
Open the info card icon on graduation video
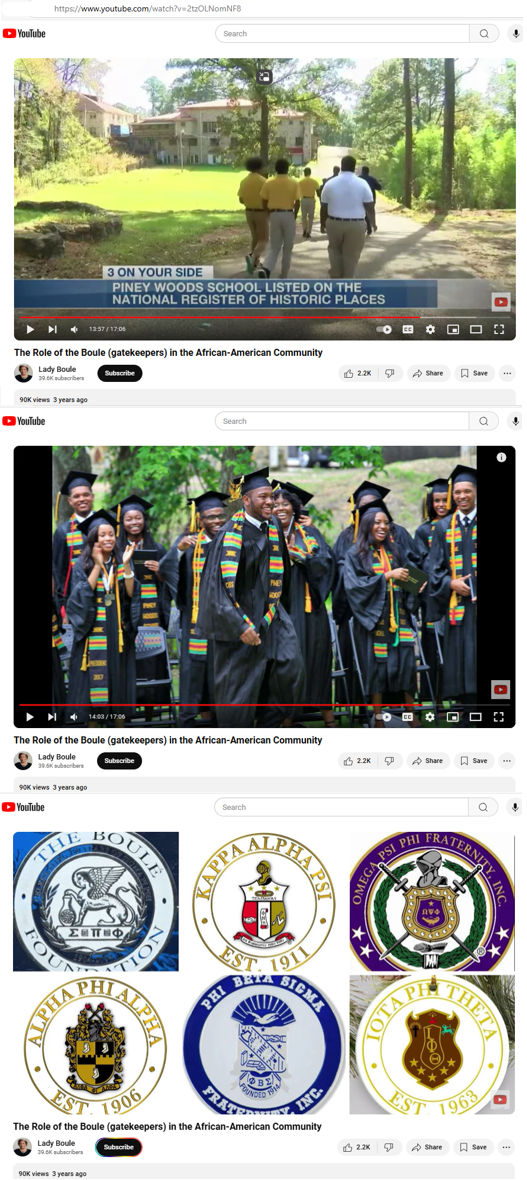501,458
